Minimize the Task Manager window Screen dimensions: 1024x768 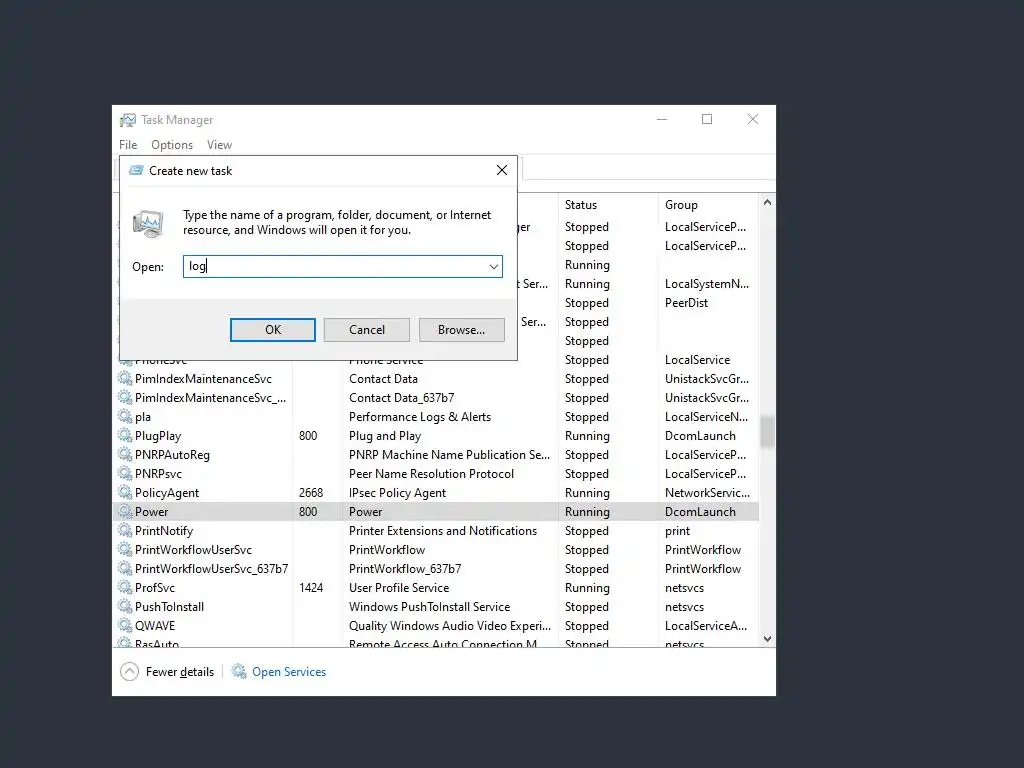point(662,119)
